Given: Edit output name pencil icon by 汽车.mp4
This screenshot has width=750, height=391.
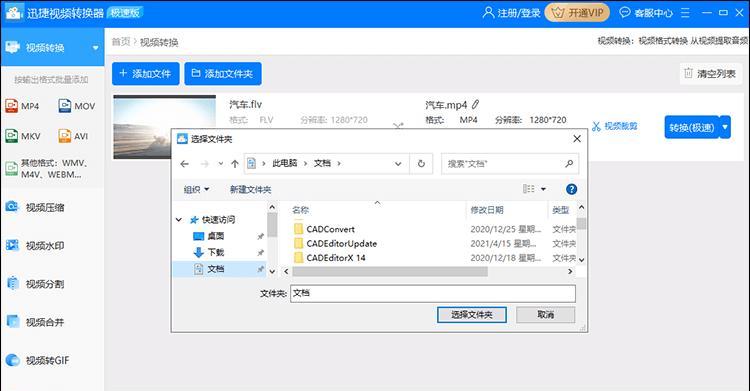Looking at the screenshot, I should (475, 104).
